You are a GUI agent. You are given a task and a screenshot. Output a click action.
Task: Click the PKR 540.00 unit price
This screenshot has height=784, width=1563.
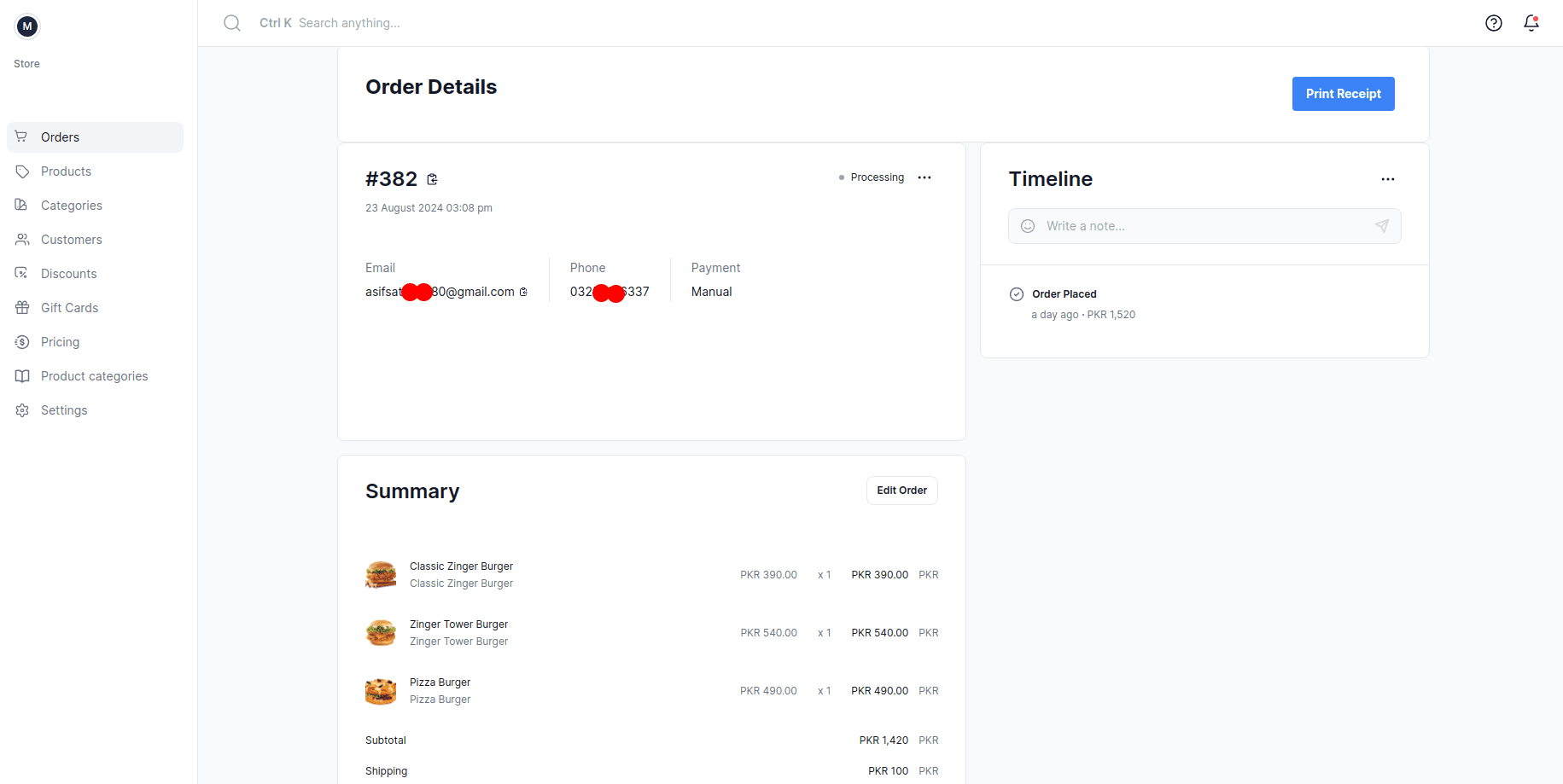[x=768, y=633]
